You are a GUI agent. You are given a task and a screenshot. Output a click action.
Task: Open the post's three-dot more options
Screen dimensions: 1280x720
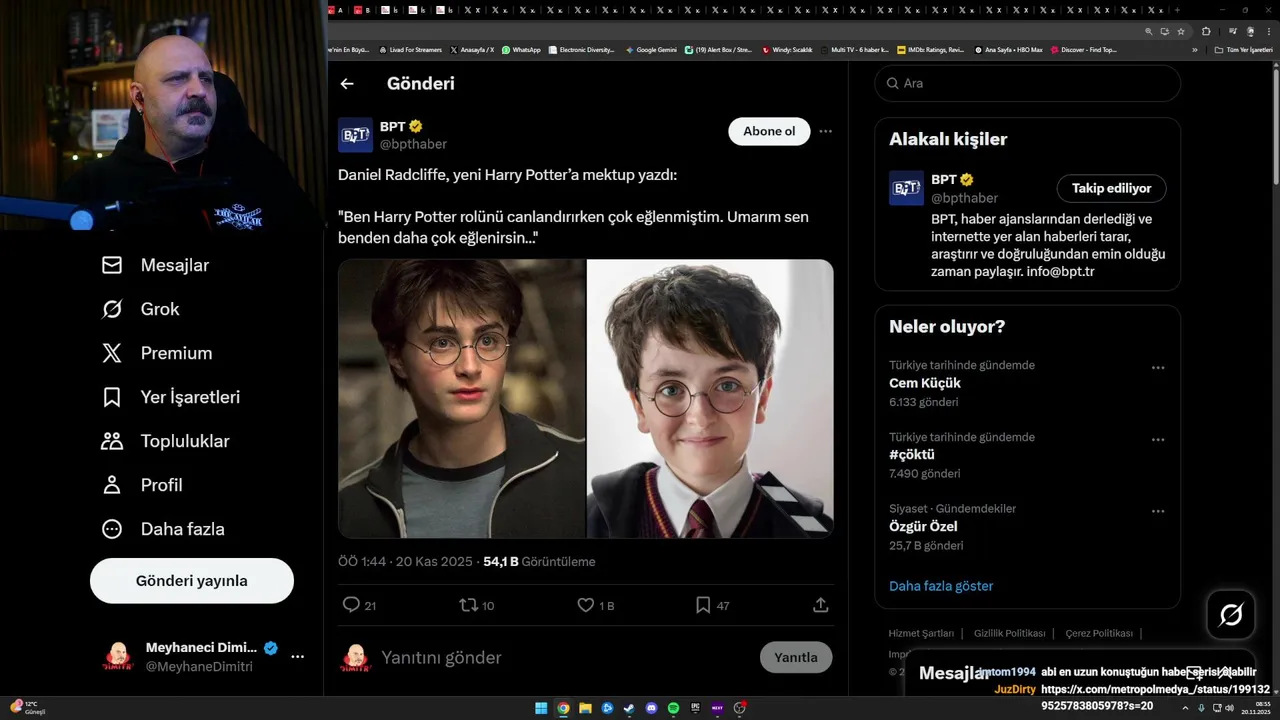[x=825, y=131]
